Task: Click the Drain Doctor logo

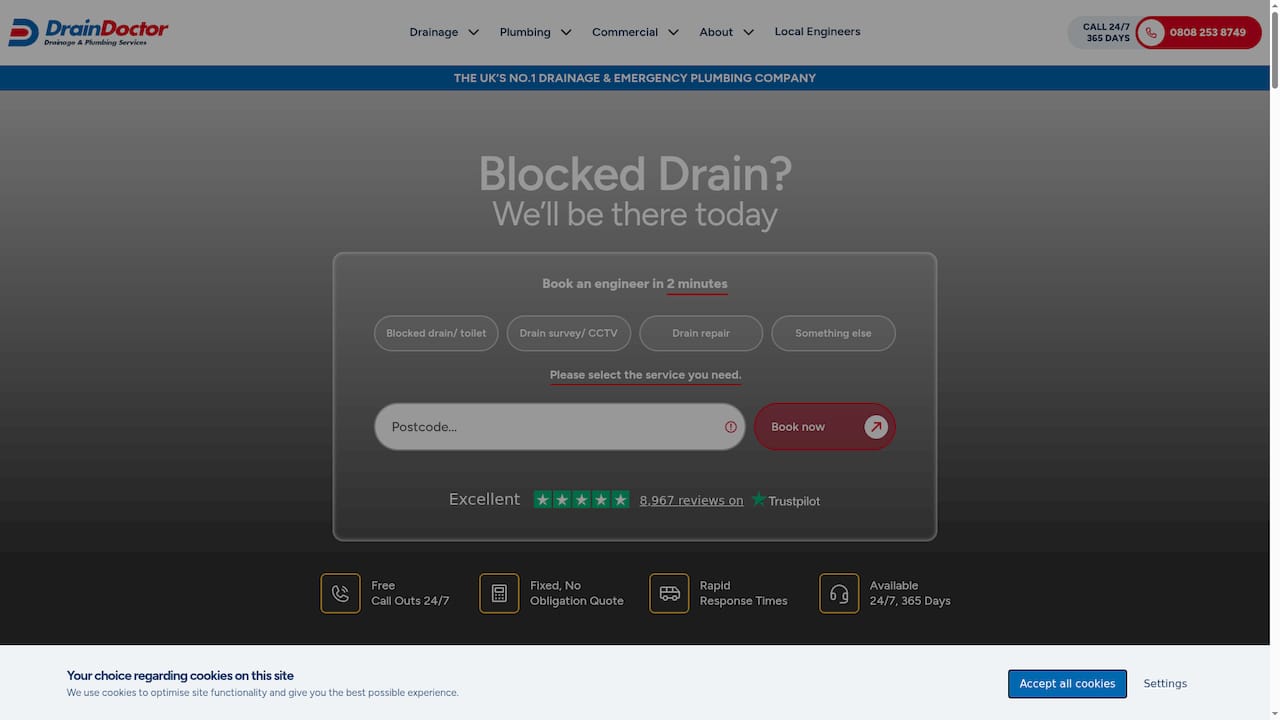Action: (x=87, y=31)
